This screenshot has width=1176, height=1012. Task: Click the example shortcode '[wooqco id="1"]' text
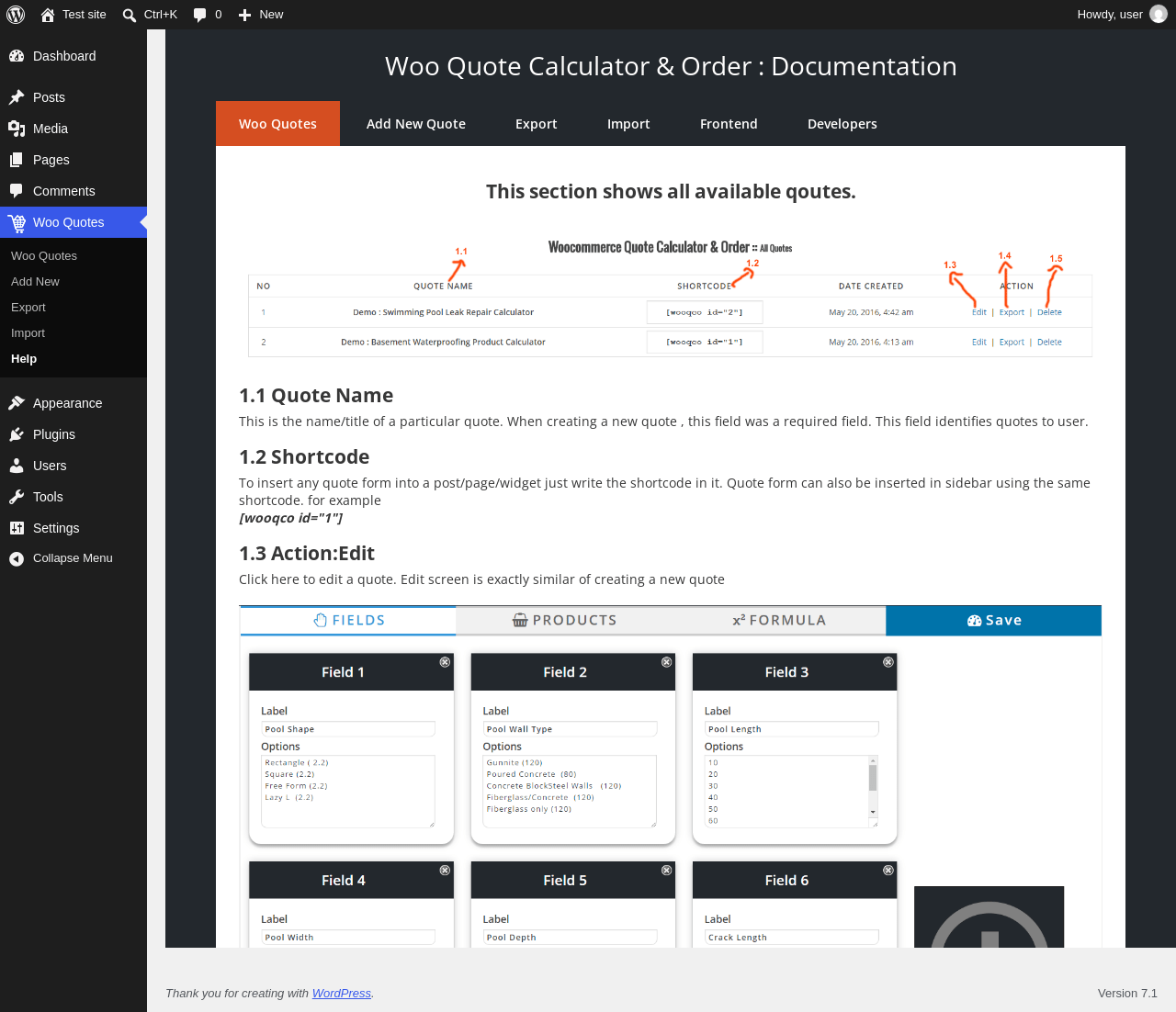291,518
